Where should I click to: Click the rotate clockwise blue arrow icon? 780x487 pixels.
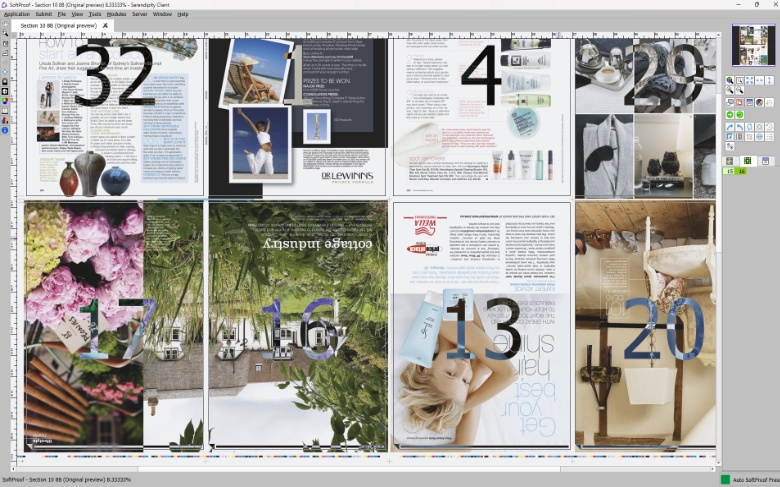(x=729, y=127)
